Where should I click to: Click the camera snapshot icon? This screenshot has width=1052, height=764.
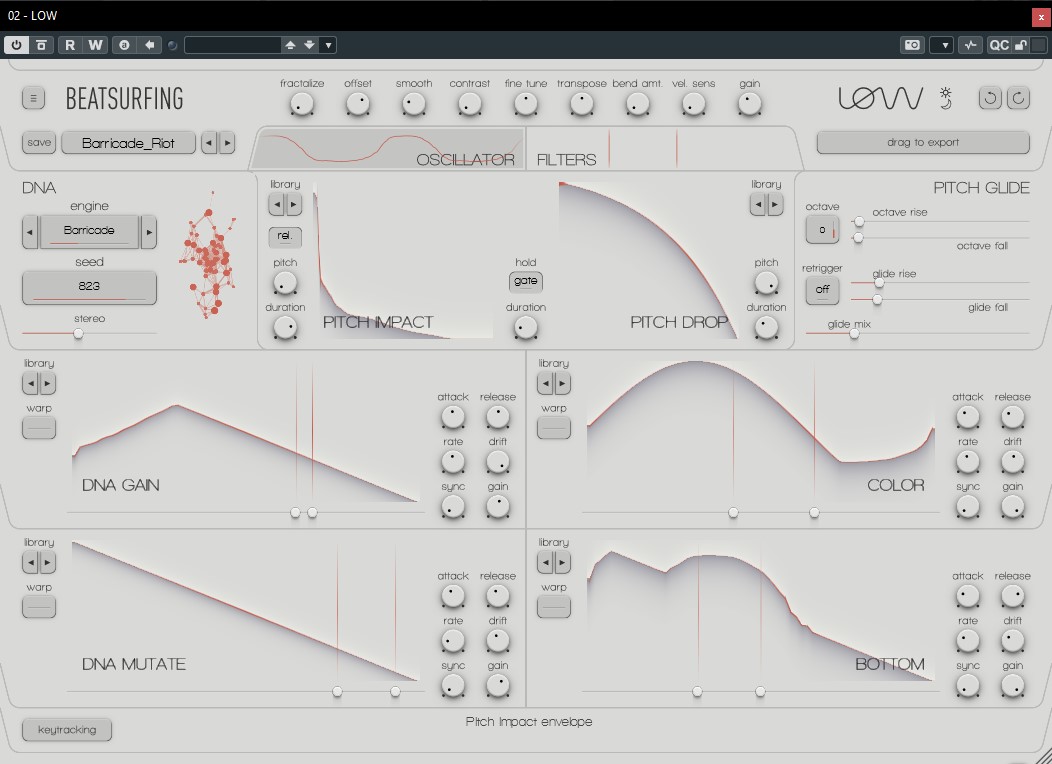pos(912,45)
